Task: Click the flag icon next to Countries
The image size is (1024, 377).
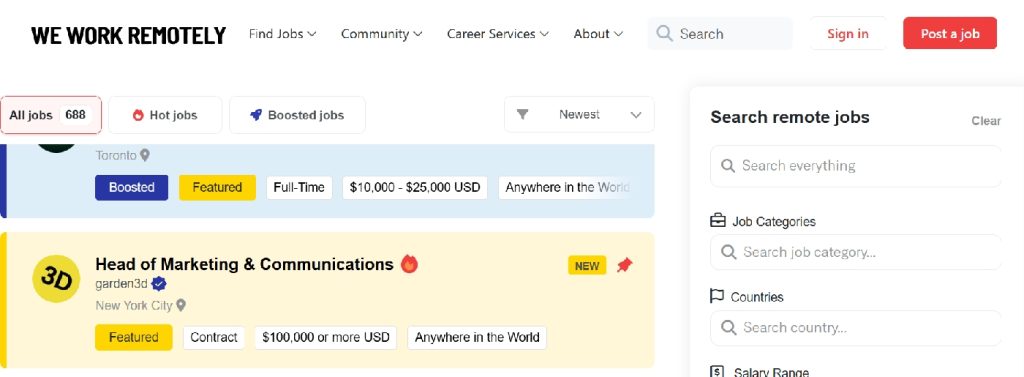Action: pyautogui.click(x=717, y=297)
